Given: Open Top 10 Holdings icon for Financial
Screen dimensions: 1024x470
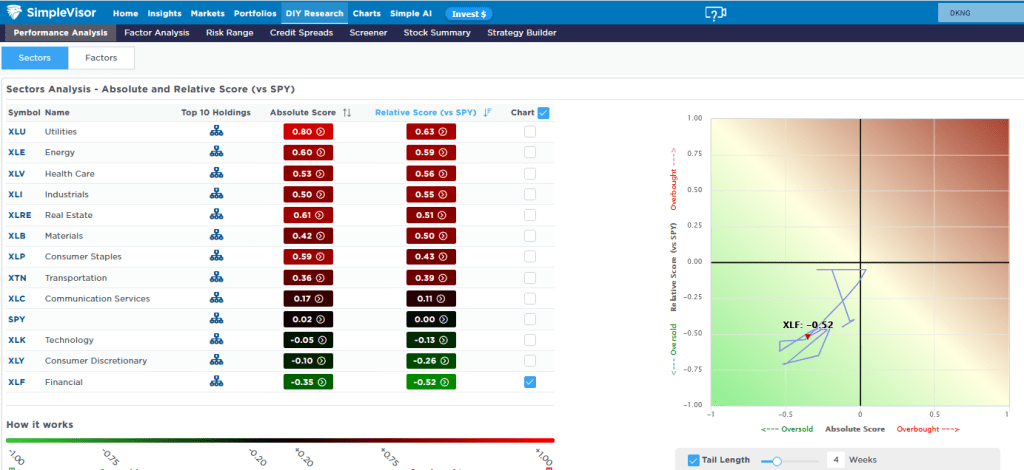Looking at the screenshot, I should tap(216, 382).
